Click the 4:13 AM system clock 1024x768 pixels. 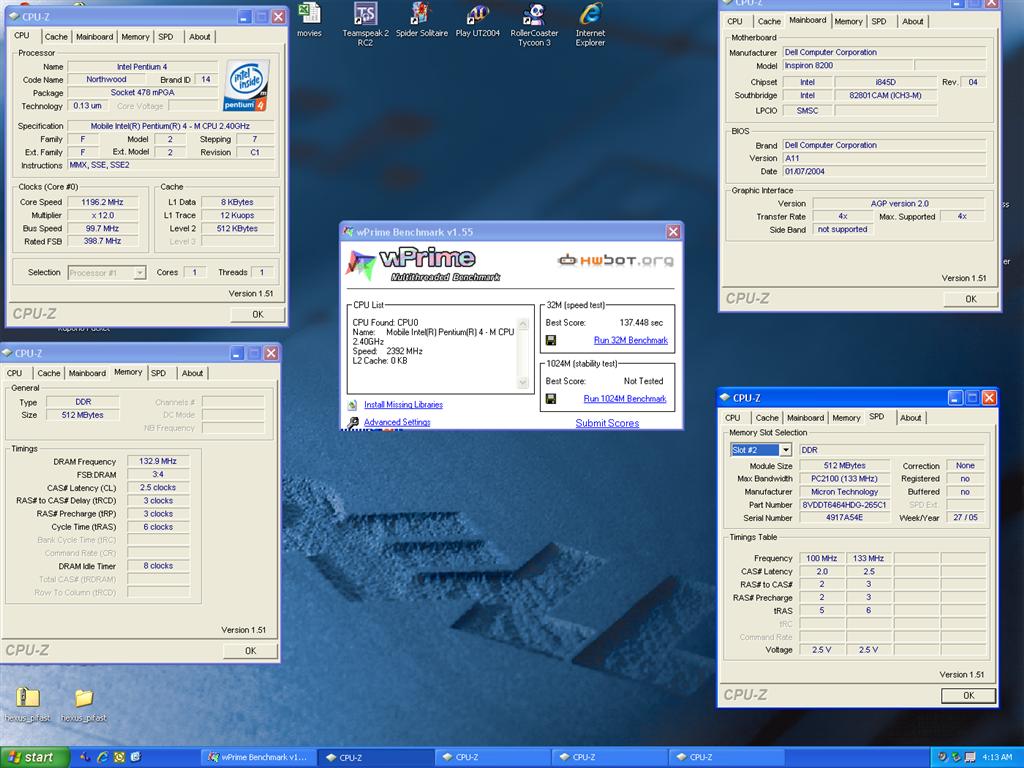tap(996, 758)
